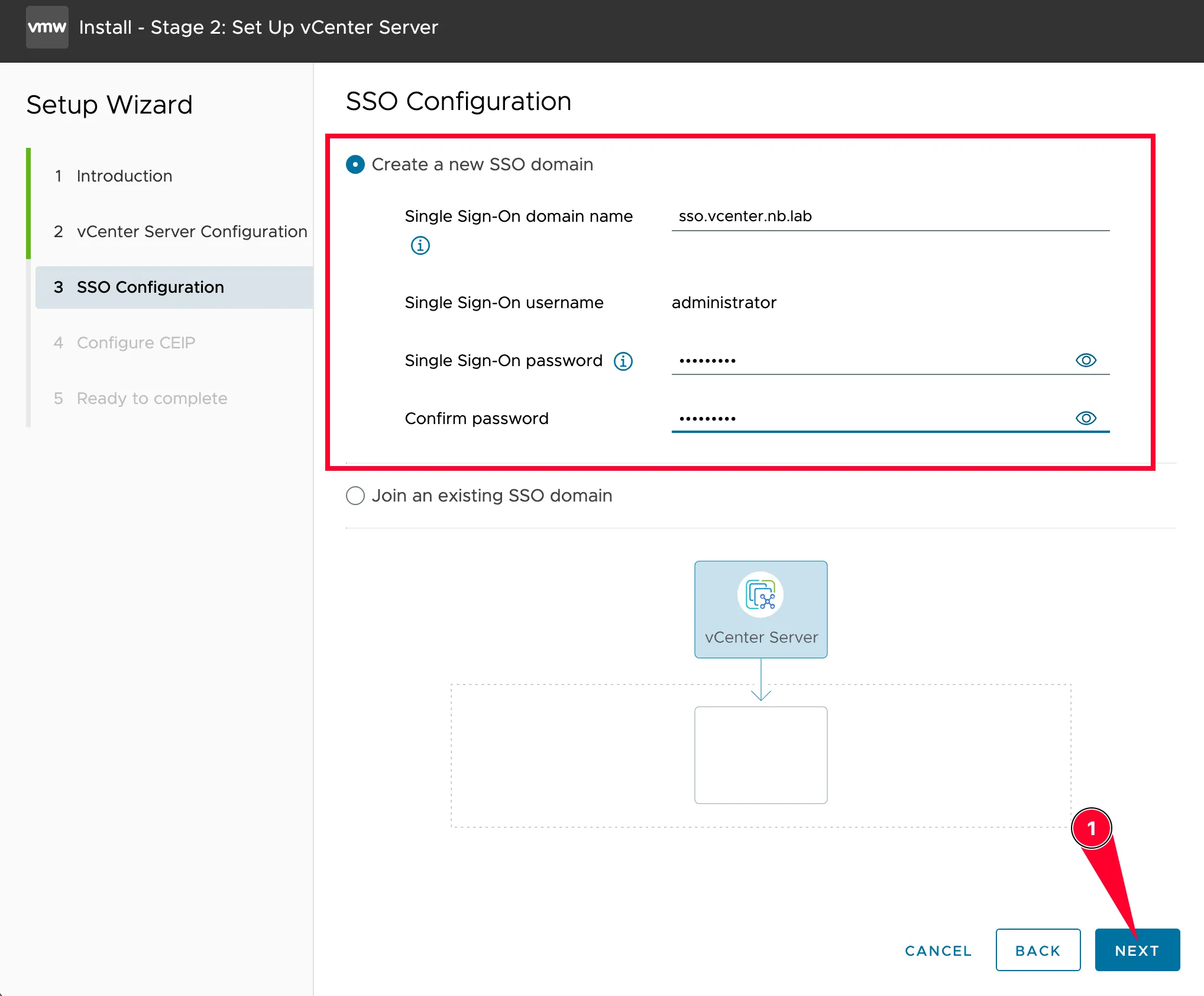Click the NEXT button
This screenshot has height=996, width=1204.
[x=1137, y=950]
